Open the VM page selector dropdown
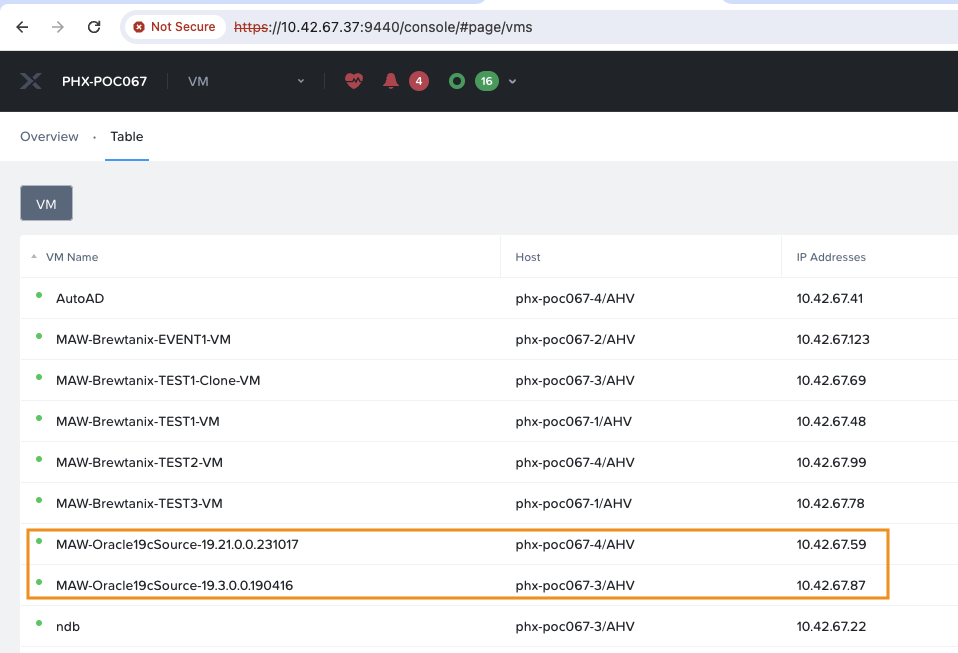The height and width of the screenshot is (653, 958). tap(246, 81)
